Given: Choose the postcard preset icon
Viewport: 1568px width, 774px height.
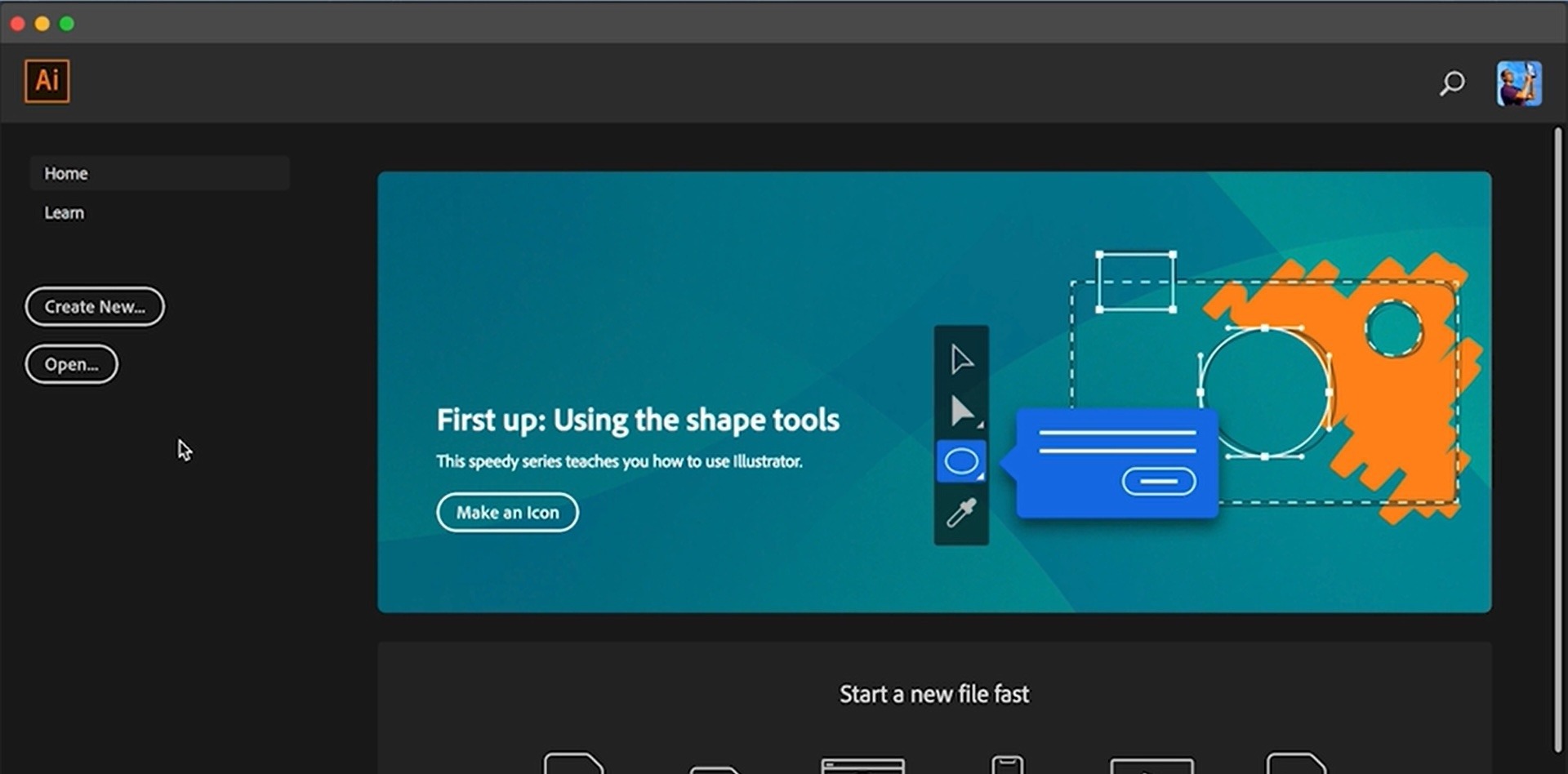Looking at the screenshot, I should pyautogui.click(x=714, y=768).
